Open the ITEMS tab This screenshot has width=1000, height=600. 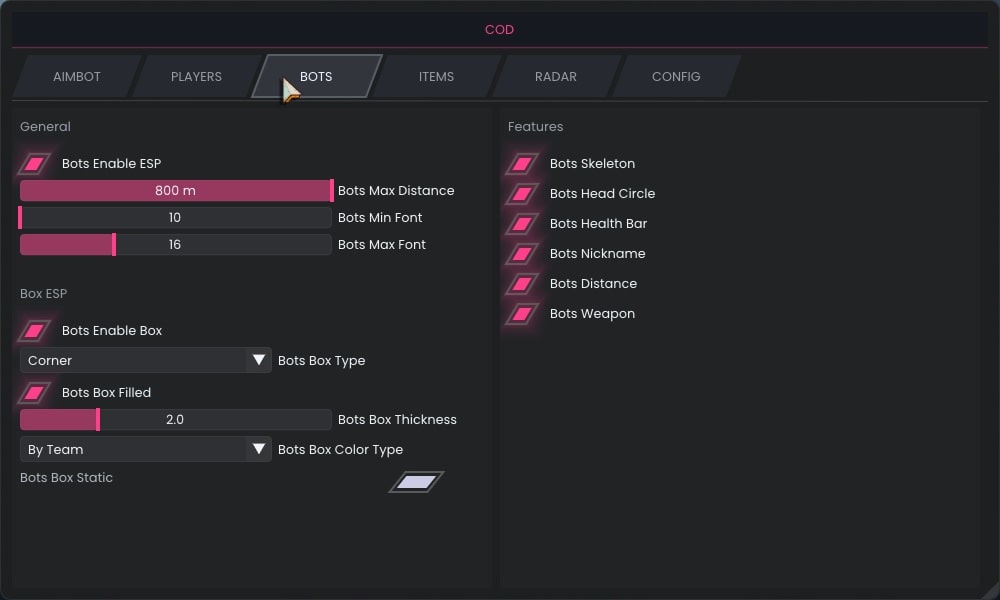pos(435,76)
